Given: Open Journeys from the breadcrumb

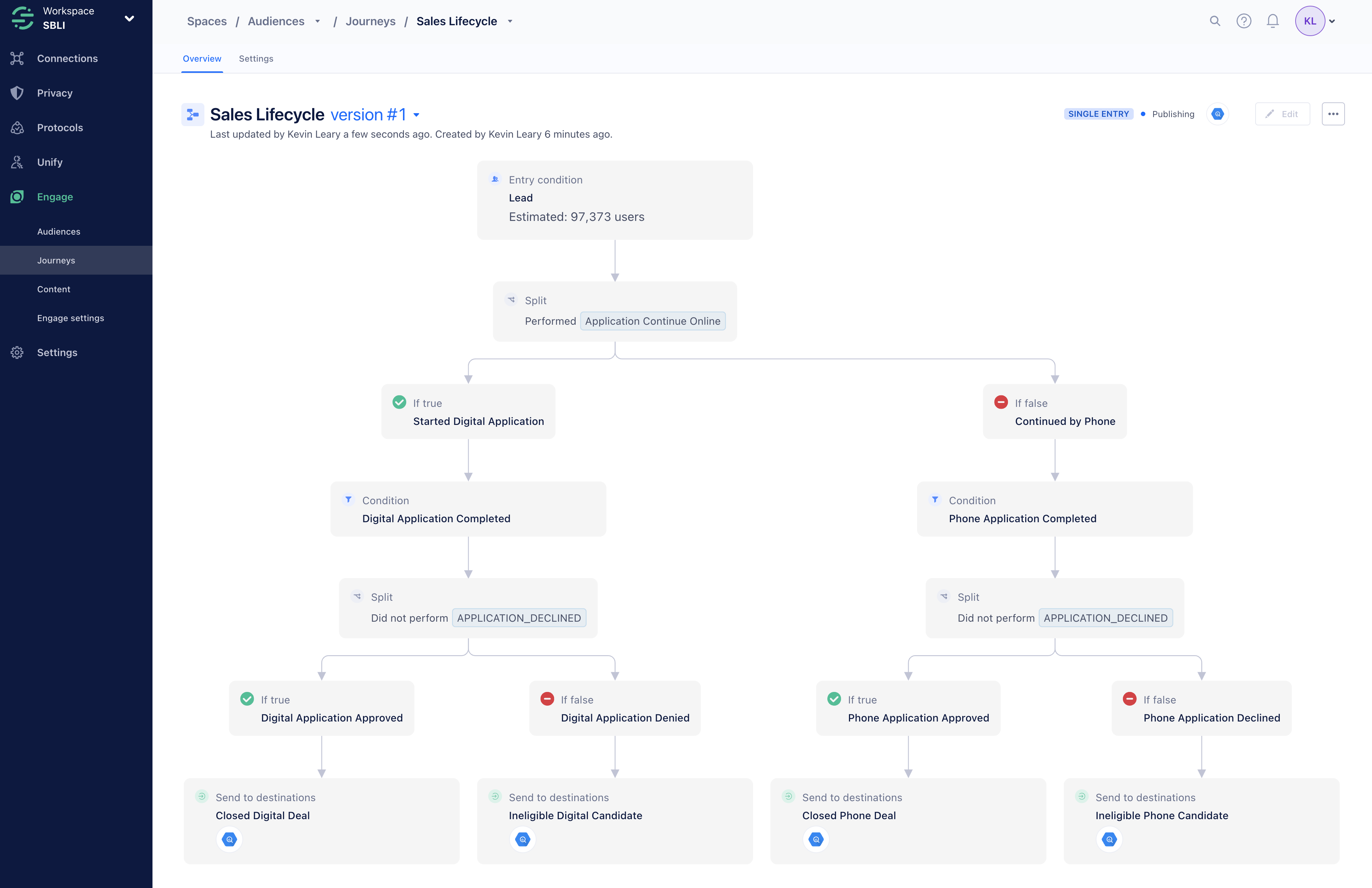Looking at the screenshot, I should tap(371, 21).
